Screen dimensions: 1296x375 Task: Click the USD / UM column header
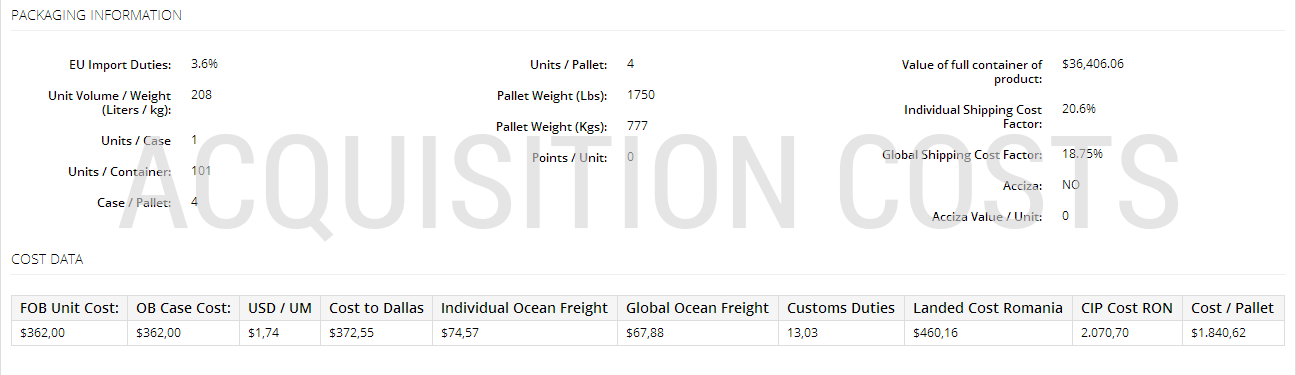tap(281, 308)
